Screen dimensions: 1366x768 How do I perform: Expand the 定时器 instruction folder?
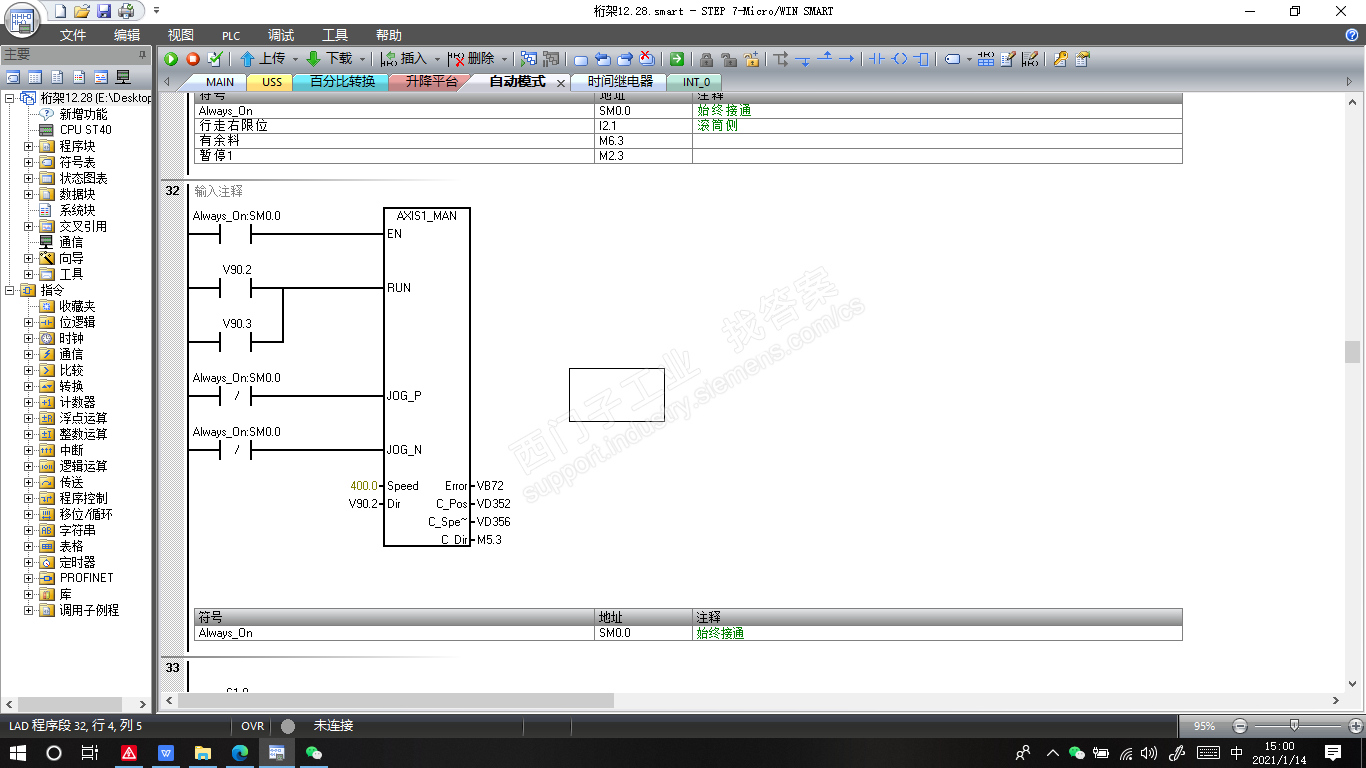pos(29,562)
